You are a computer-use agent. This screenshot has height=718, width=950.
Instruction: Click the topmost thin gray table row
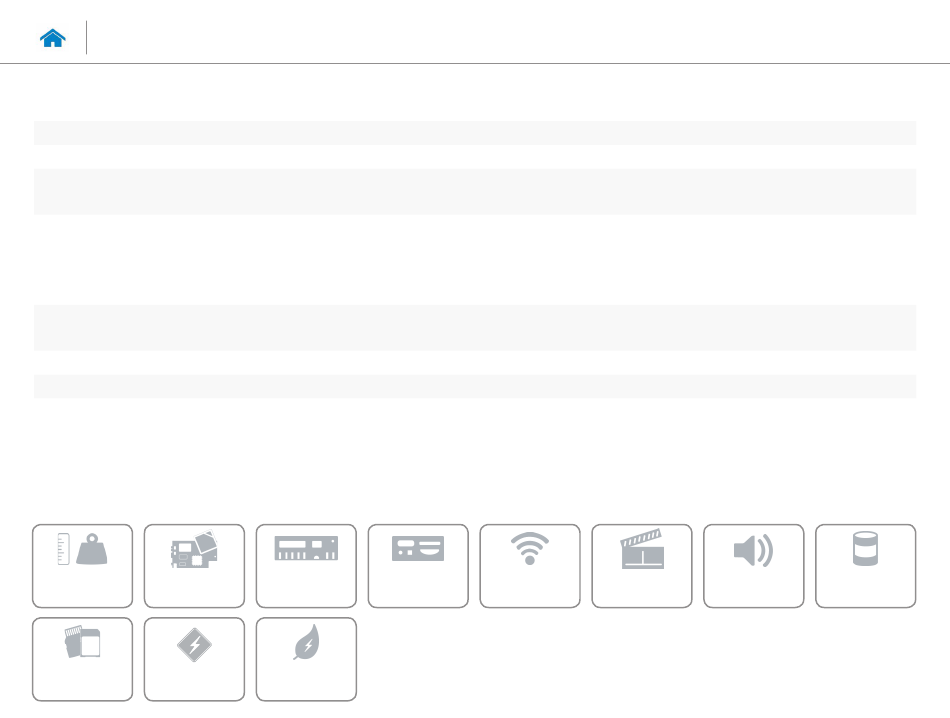pyautogui.click(x=475, y=133)
